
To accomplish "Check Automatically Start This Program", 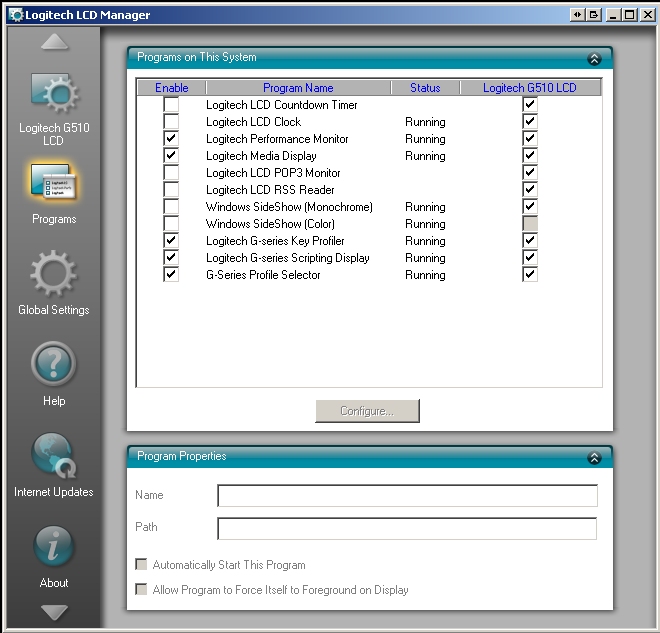I will click(x=141, y=564).
